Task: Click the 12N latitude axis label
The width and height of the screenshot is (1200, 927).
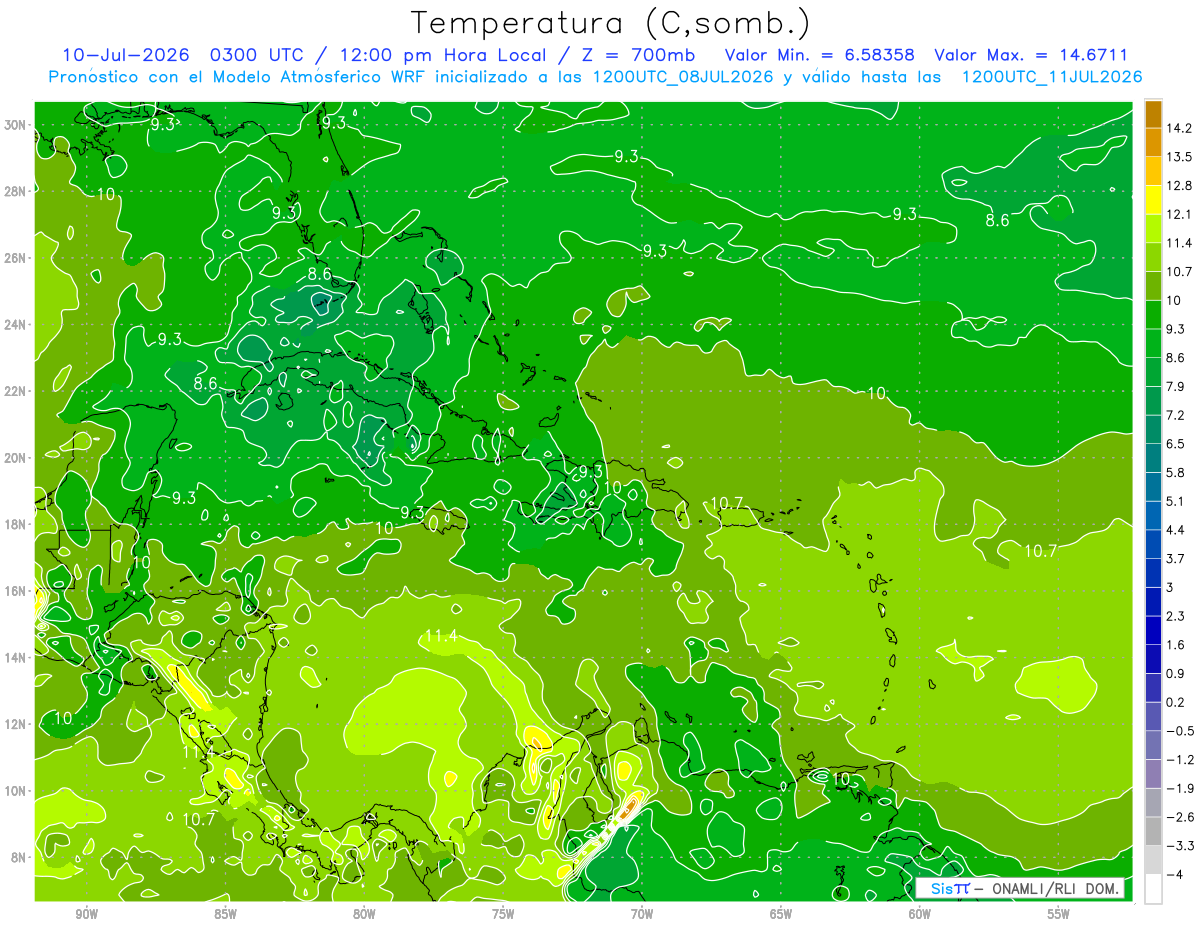Action: pos(17,724)
